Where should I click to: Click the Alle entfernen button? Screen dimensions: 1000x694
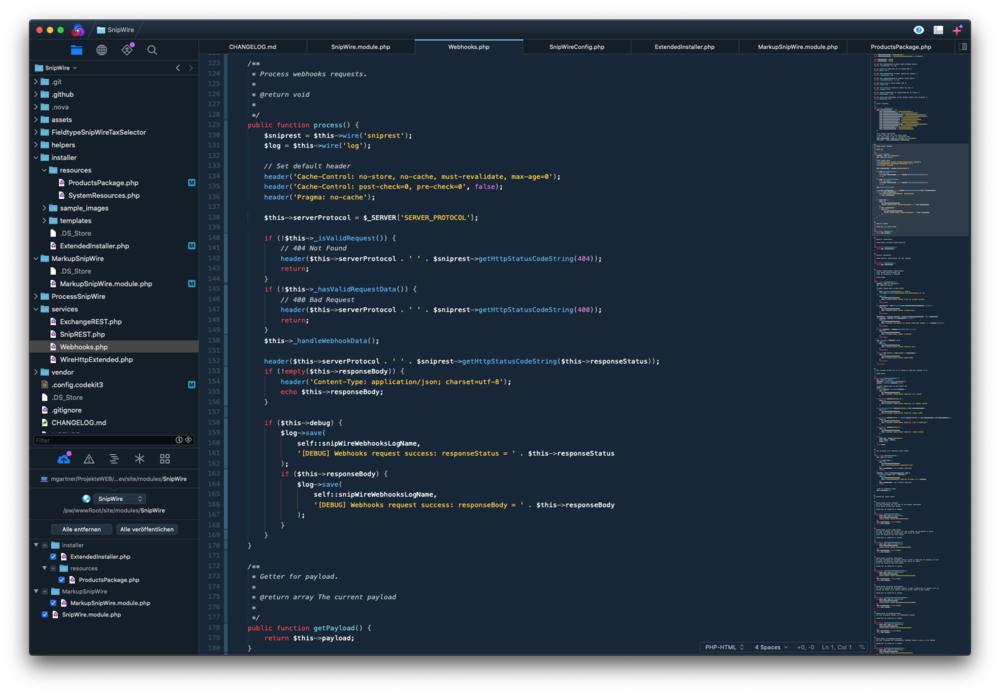(81, 529)
